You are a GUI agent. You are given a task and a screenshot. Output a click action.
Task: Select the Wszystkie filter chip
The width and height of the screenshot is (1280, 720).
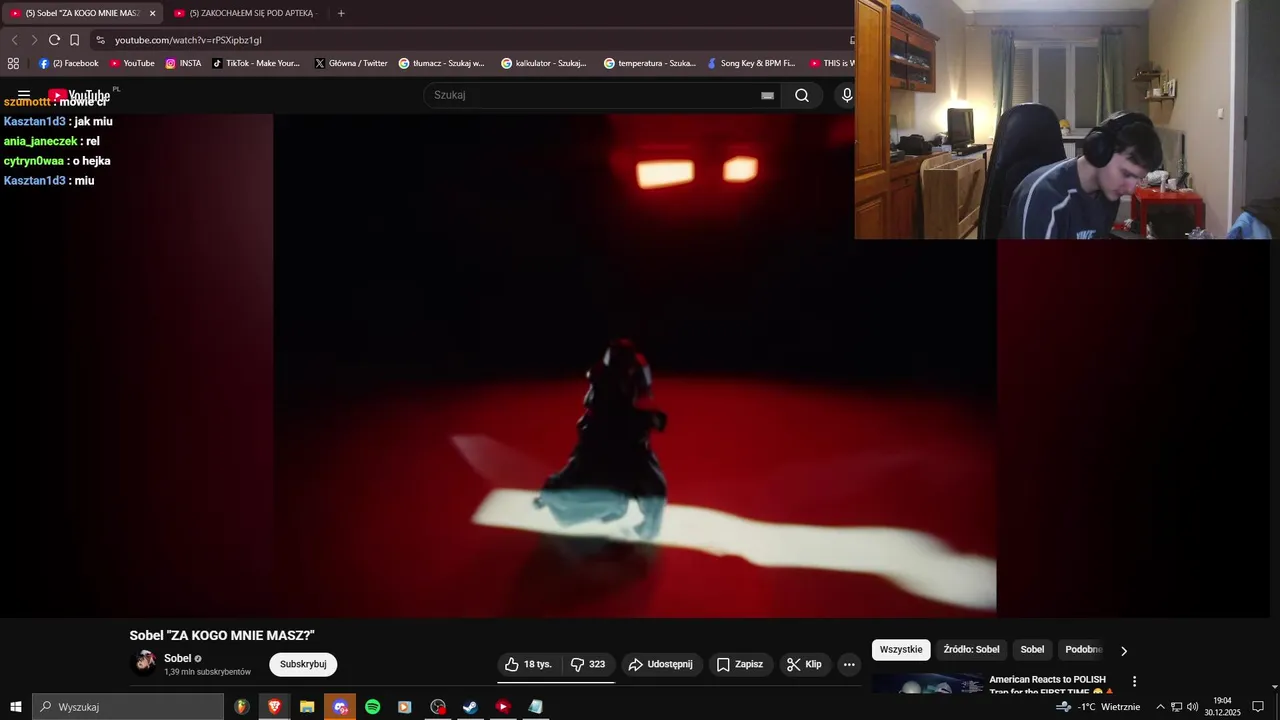pos(901,650)
